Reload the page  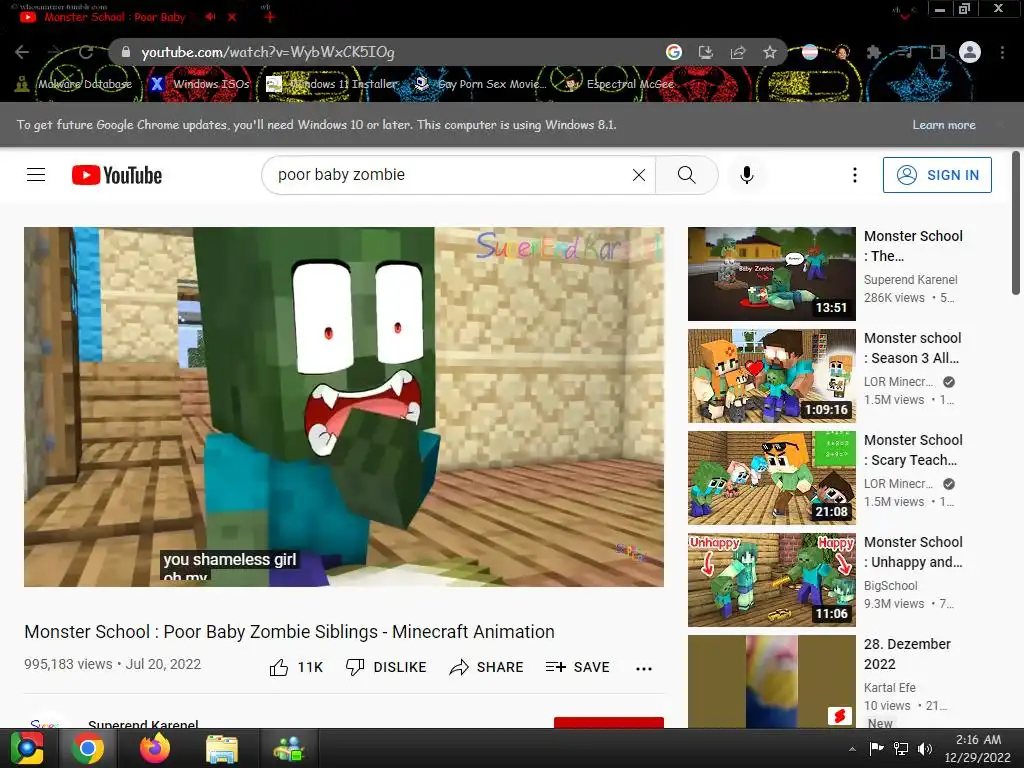86,52
